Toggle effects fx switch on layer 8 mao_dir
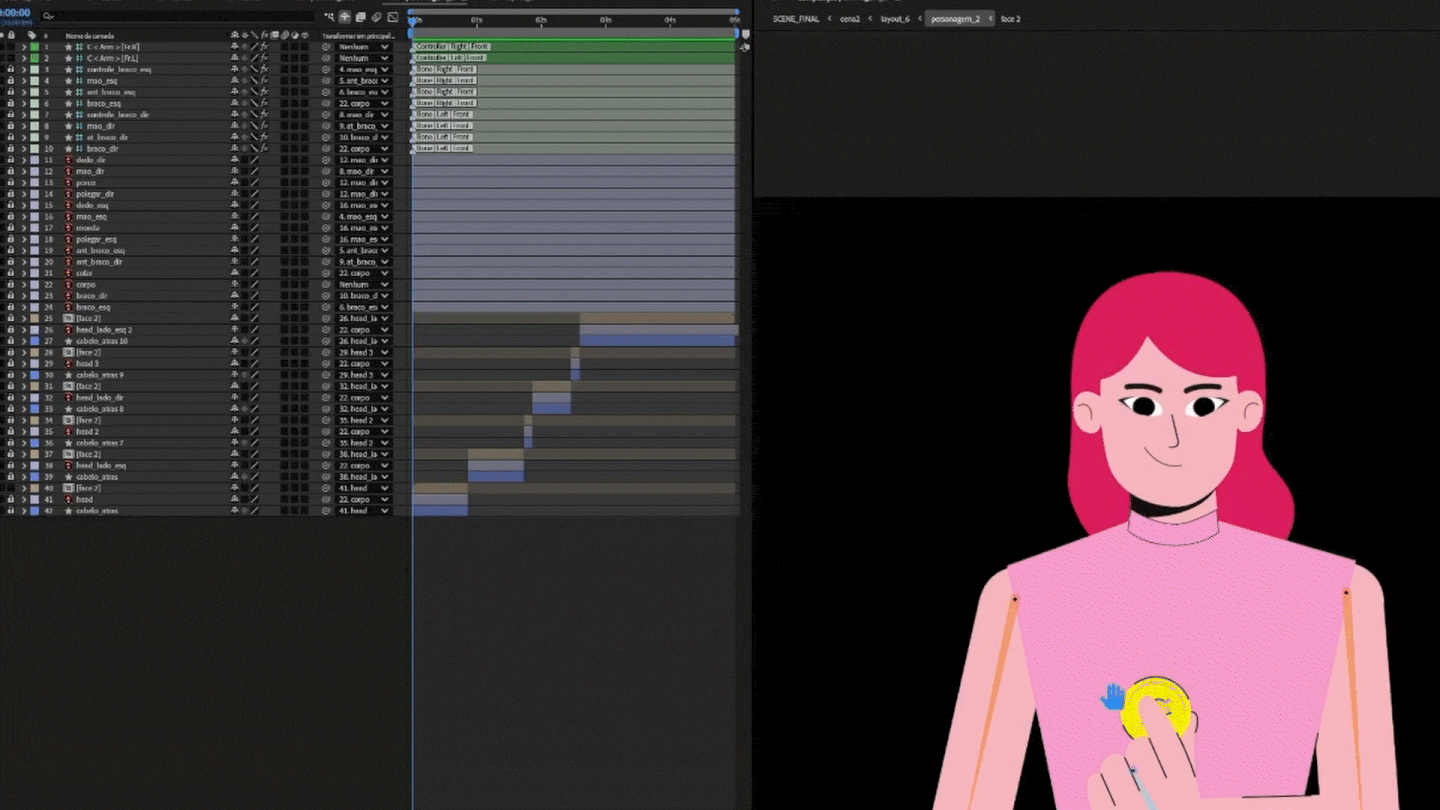 (264, 126)
